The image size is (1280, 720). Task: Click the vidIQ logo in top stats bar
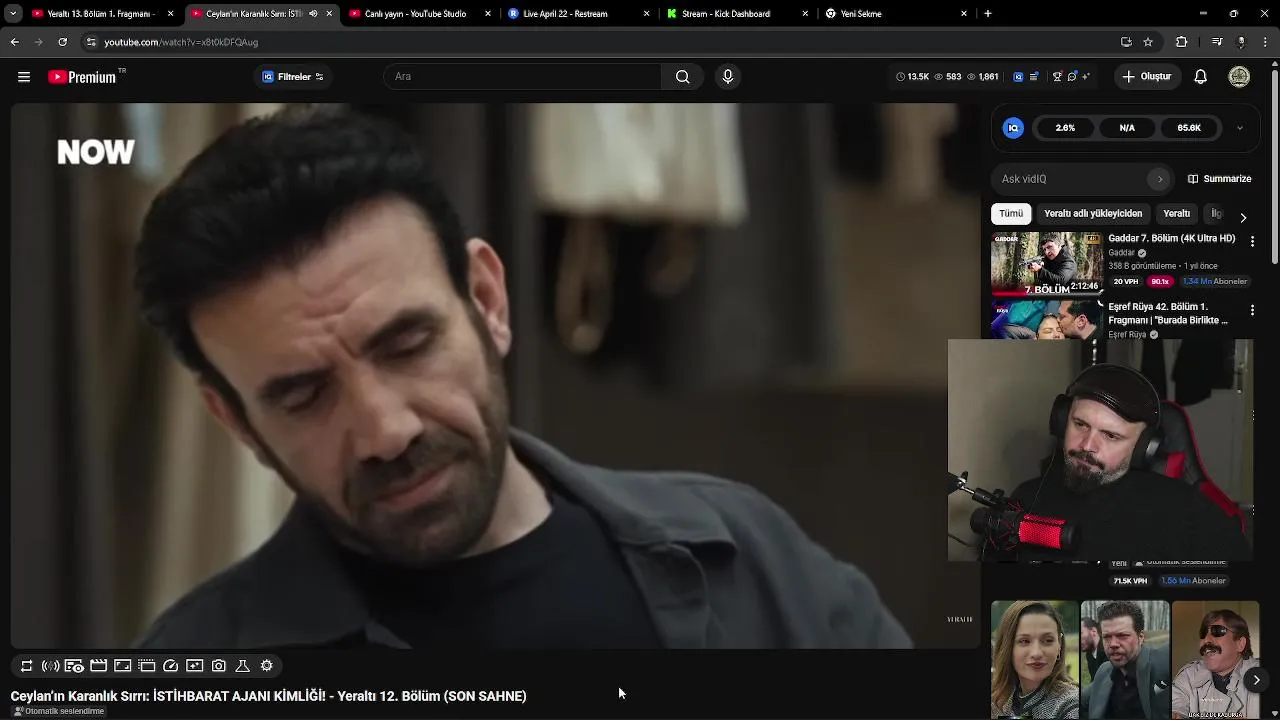(x=1018, y=77)
